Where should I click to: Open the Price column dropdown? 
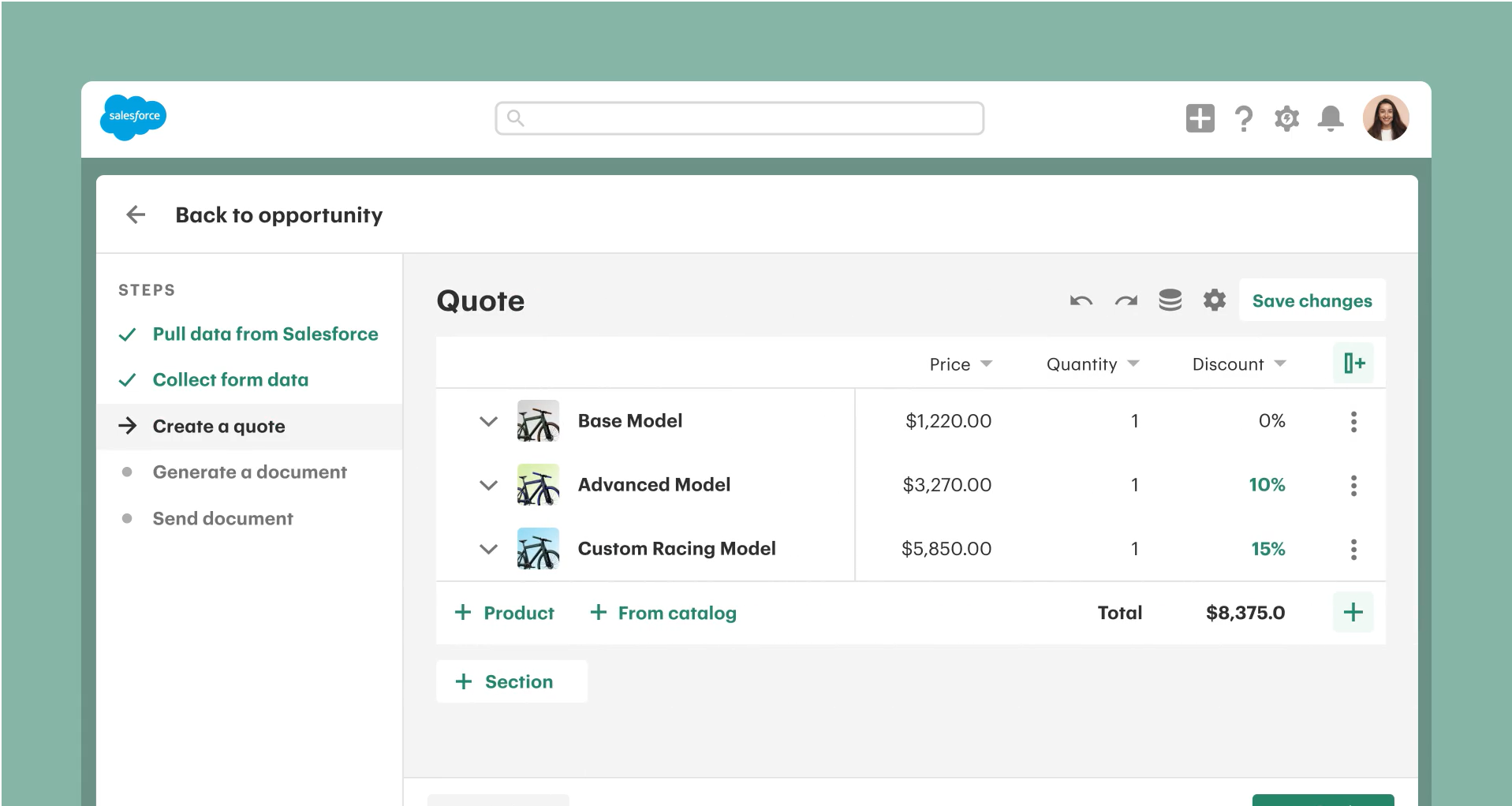coord(986,364)
